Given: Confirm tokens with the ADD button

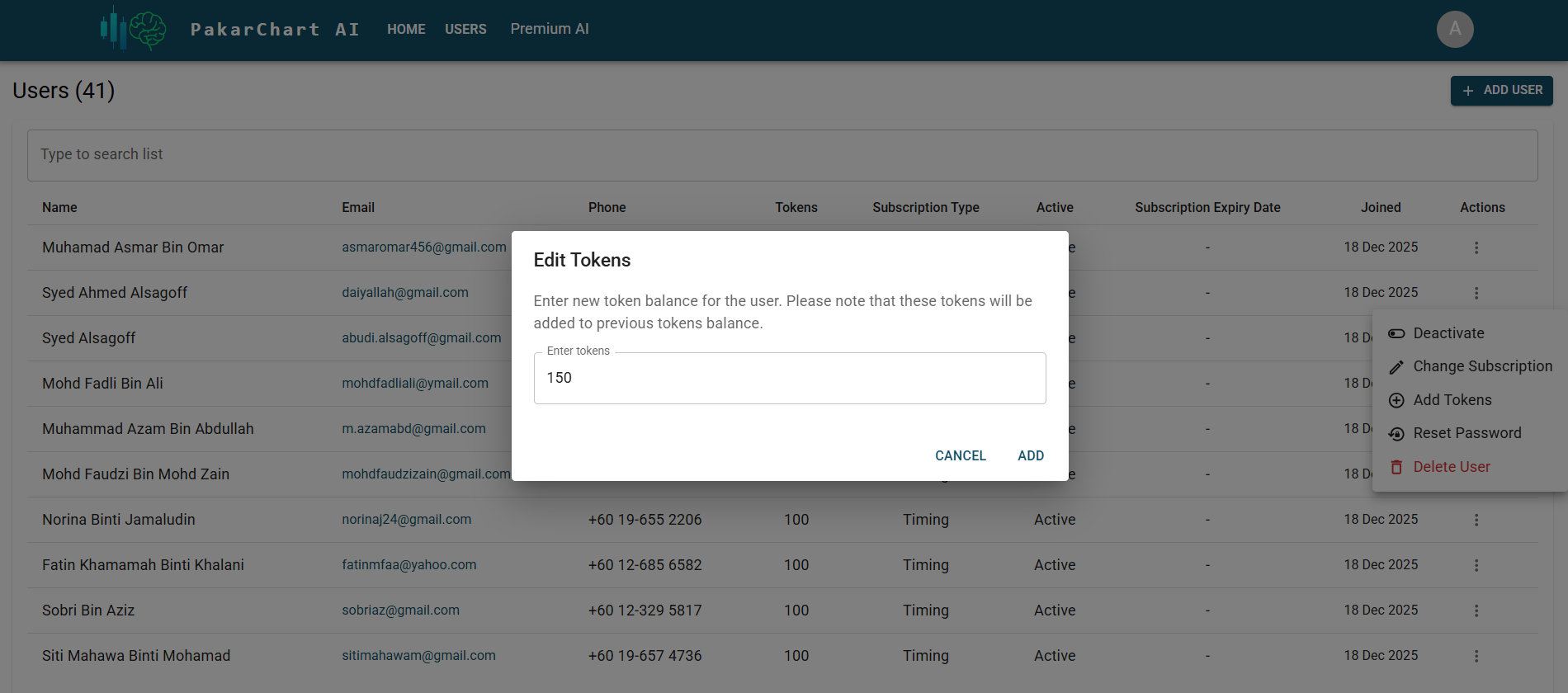Looking at the screenshot, I should [x=1030, y=455].
